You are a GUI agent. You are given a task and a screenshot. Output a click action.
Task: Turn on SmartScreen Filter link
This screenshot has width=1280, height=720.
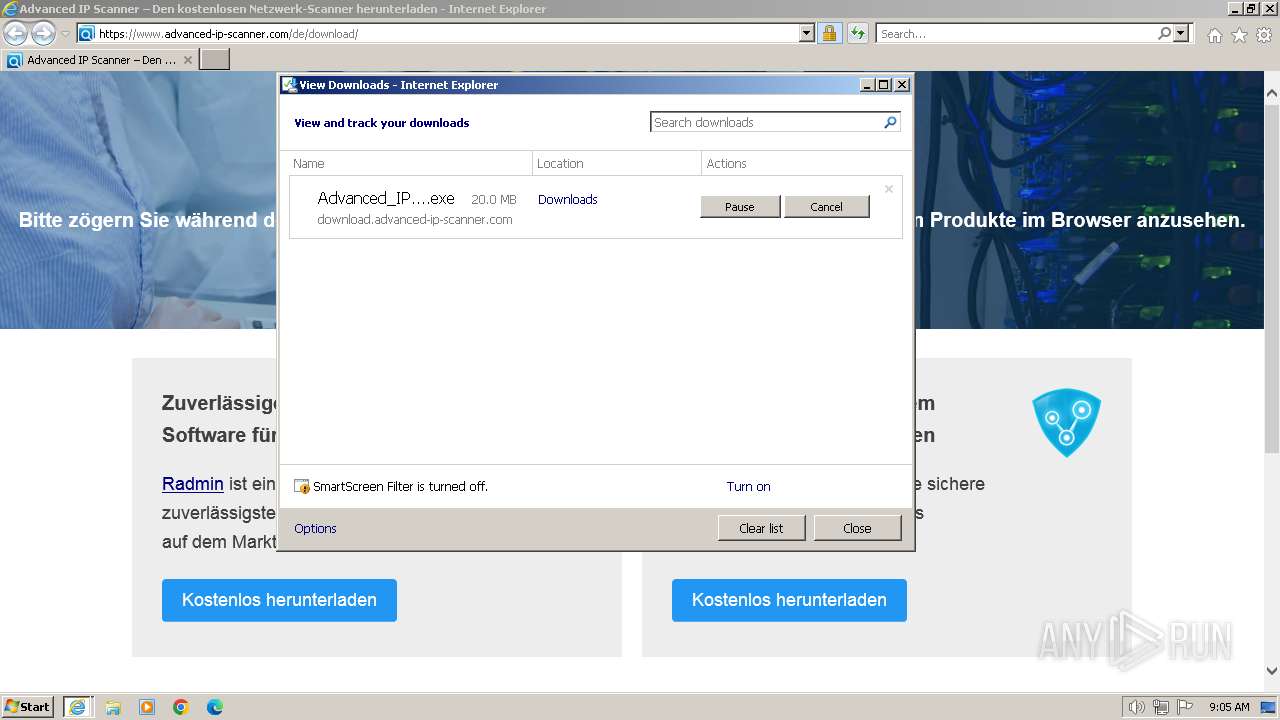[748, 487]
